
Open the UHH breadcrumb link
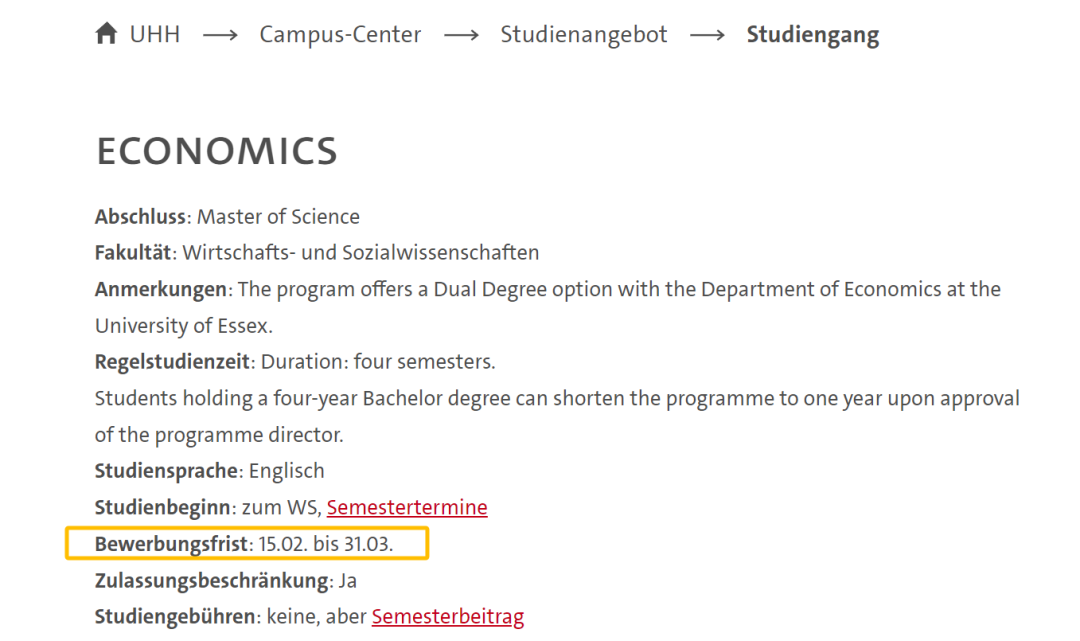154,35
